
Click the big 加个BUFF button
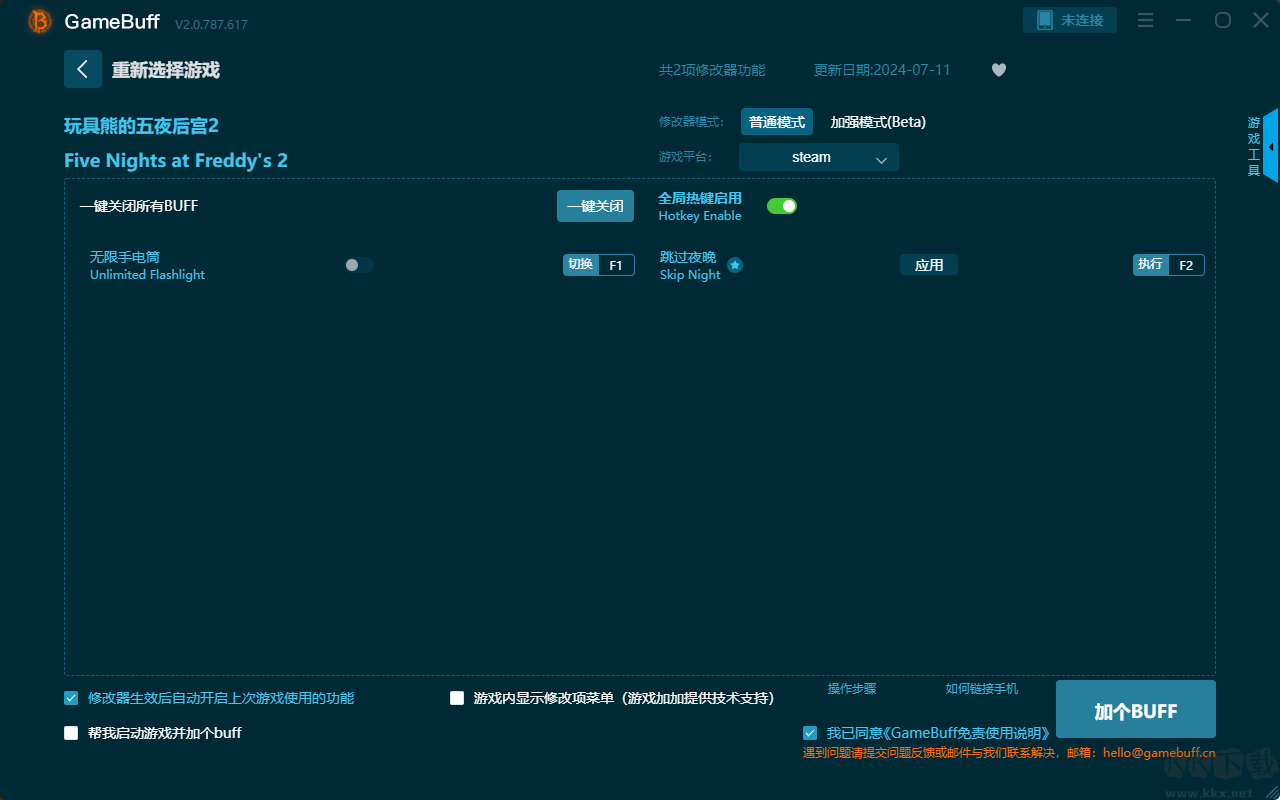tap(1136, 711)
